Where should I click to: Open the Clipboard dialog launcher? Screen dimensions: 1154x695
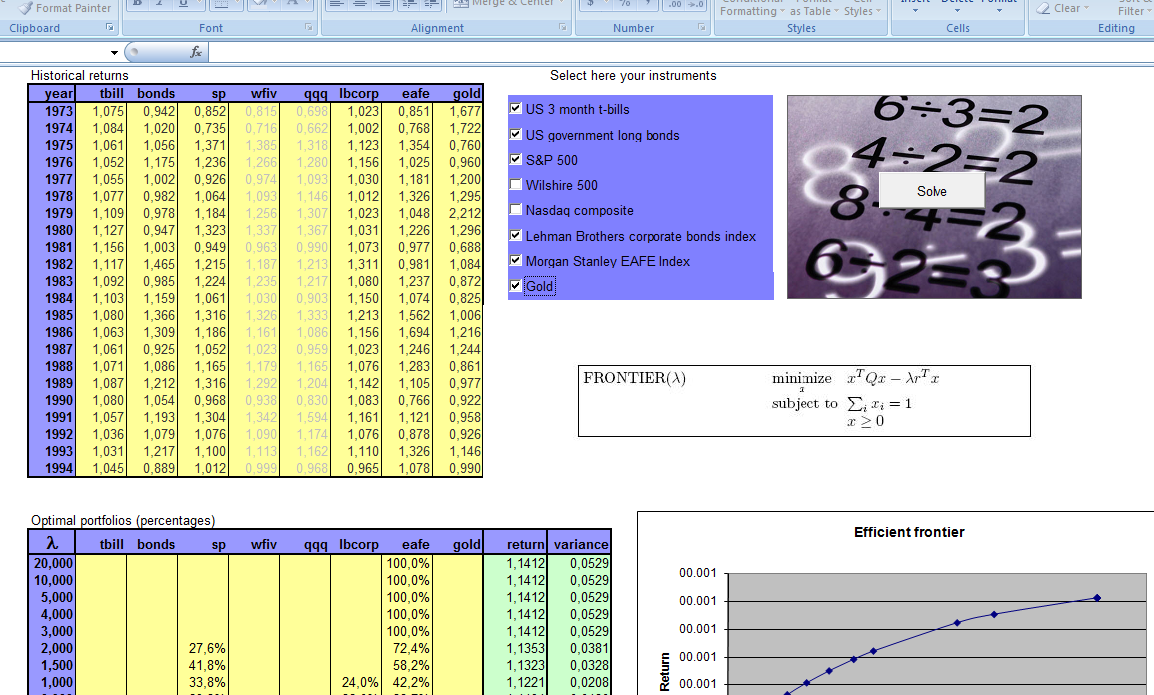(108, 28)
